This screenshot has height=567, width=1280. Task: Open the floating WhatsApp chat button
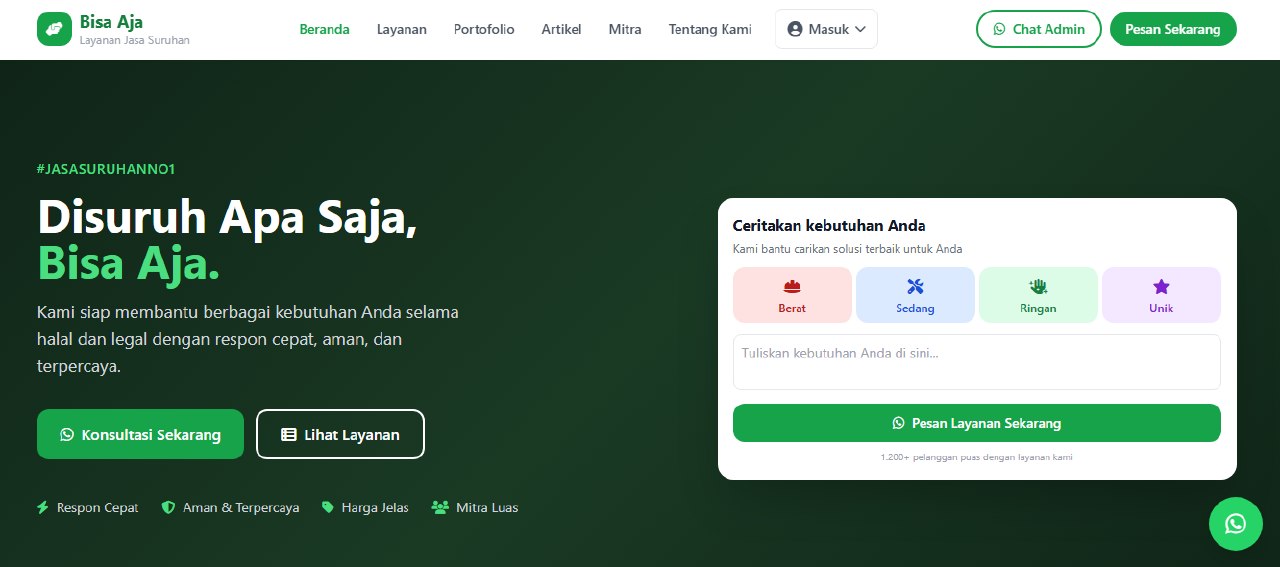pos(1236,524)
